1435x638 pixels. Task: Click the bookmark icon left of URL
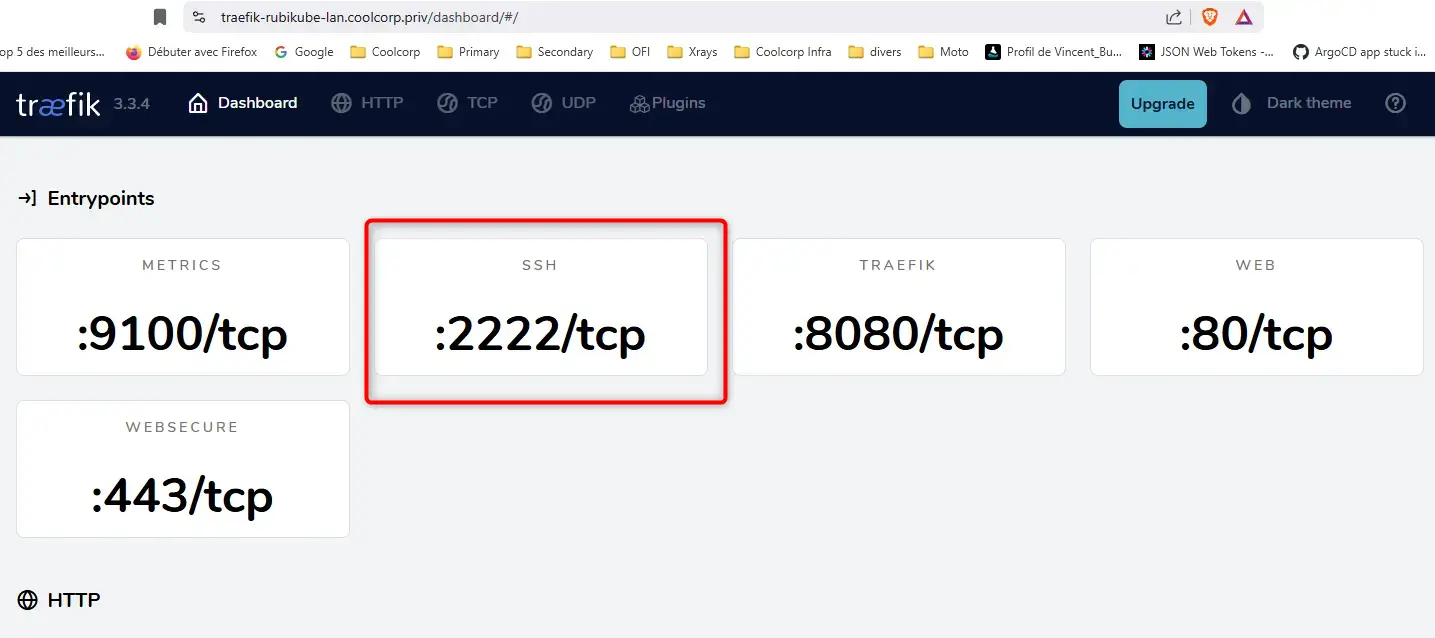[x=160, y=17]
